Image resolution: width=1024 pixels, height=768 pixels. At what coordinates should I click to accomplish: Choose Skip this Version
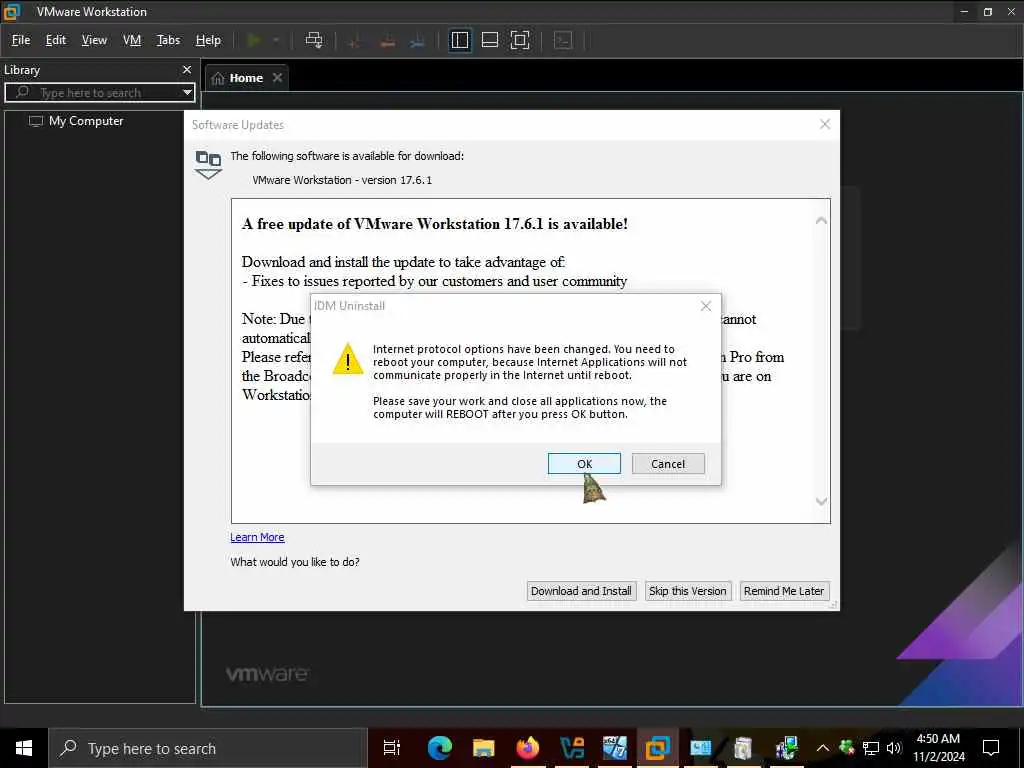click(687, 591)
